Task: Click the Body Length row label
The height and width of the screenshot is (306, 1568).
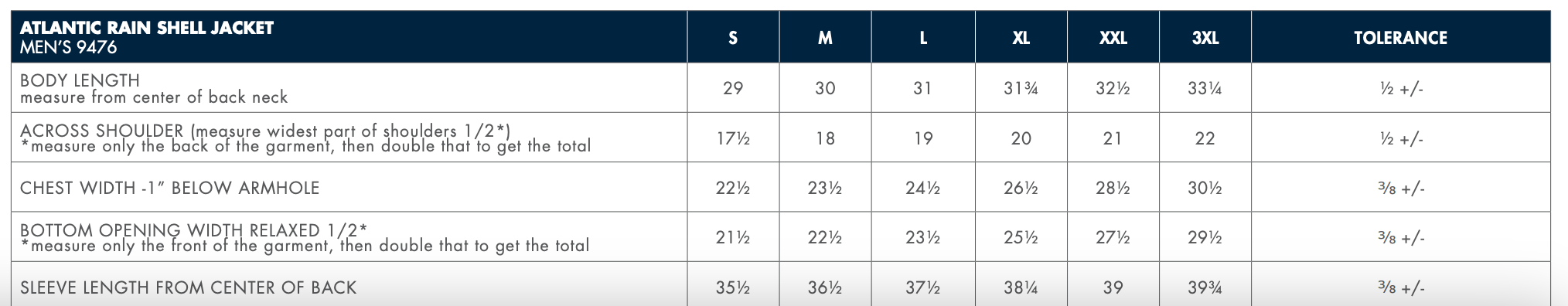Action: tap(154, 88)
